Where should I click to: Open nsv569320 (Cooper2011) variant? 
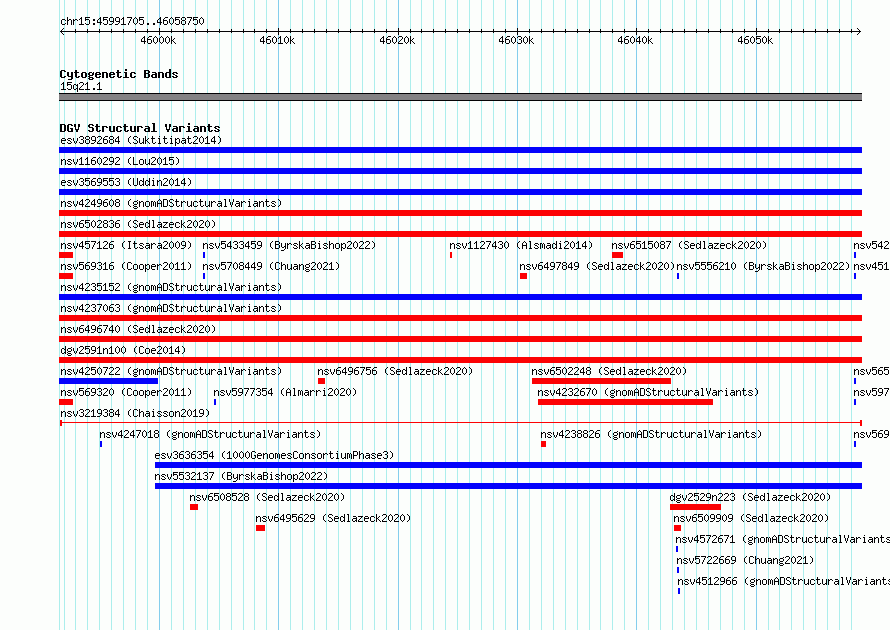(126, 392)
